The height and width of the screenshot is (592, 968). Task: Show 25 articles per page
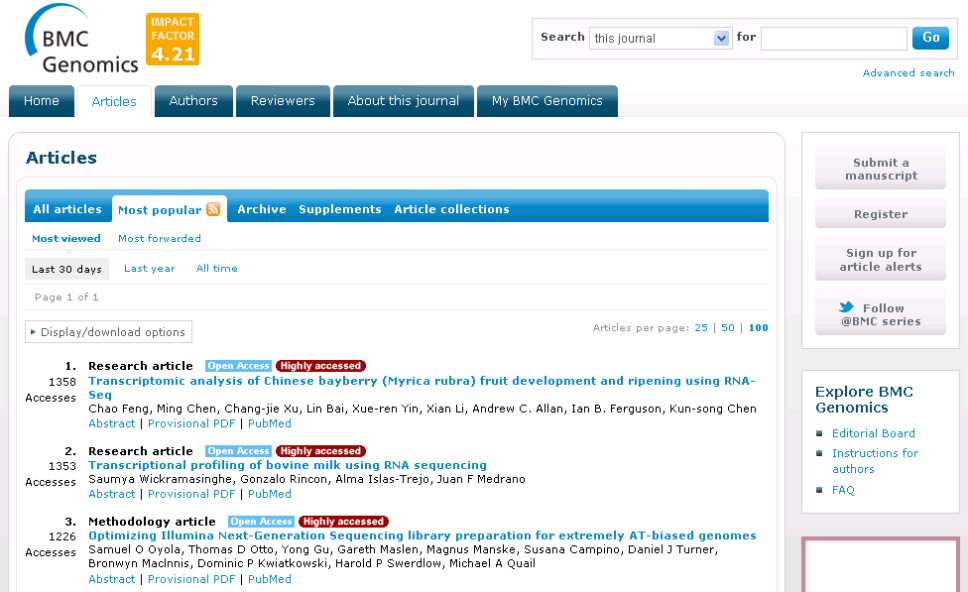701,328
